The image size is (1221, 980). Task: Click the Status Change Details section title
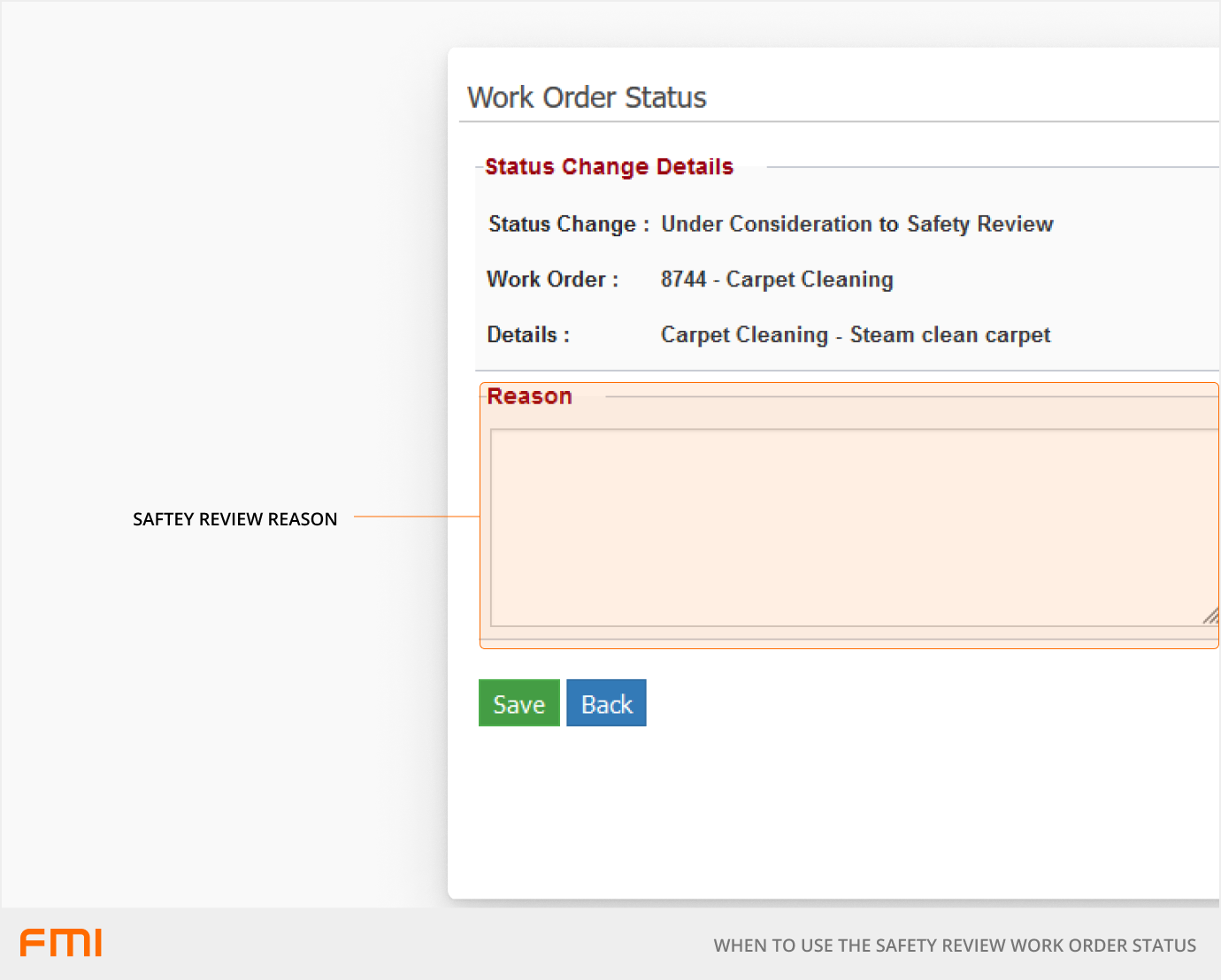[x=609, y=167]
